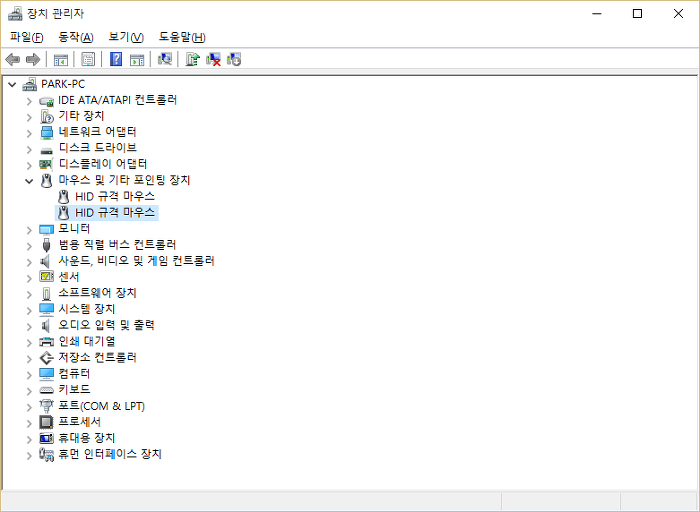Click the 센서 icon

(x=46, y=277)
